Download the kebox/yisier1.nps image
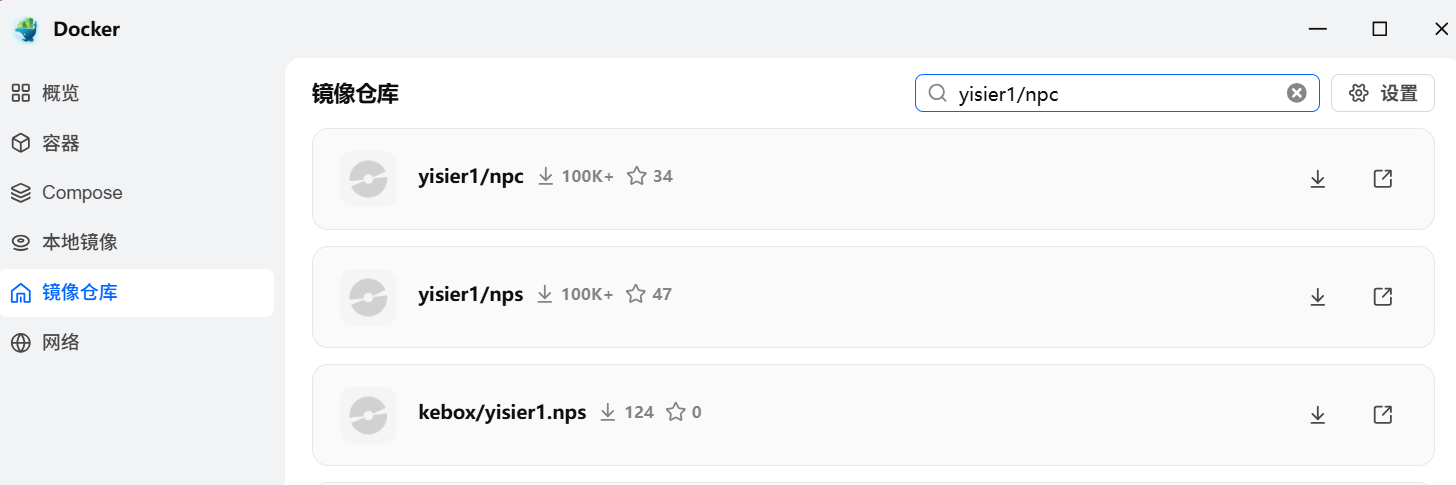1456x485 pixels. coord(1318,414)
